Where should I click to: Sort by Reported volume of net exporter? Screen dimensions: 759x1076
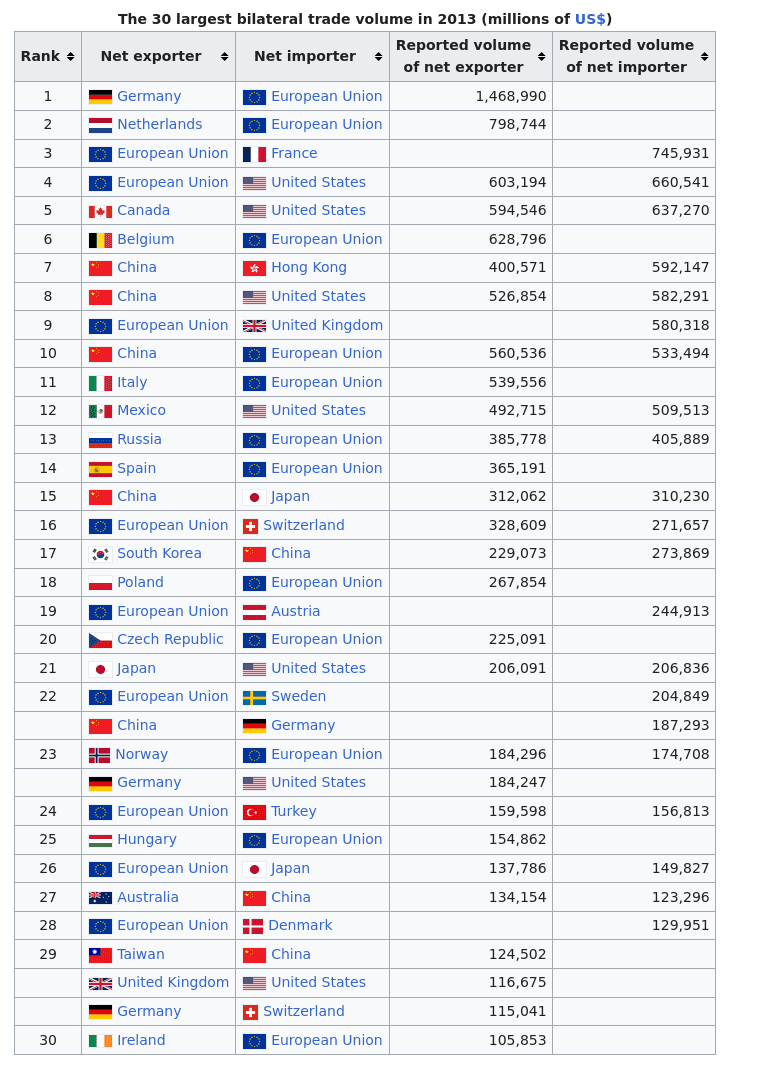tap(542, 57)
